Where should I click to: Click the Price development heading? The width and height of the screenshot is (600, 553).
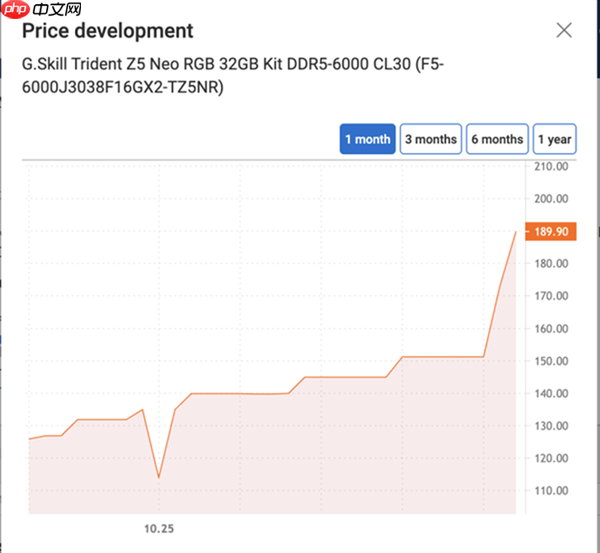coord(108,31)
